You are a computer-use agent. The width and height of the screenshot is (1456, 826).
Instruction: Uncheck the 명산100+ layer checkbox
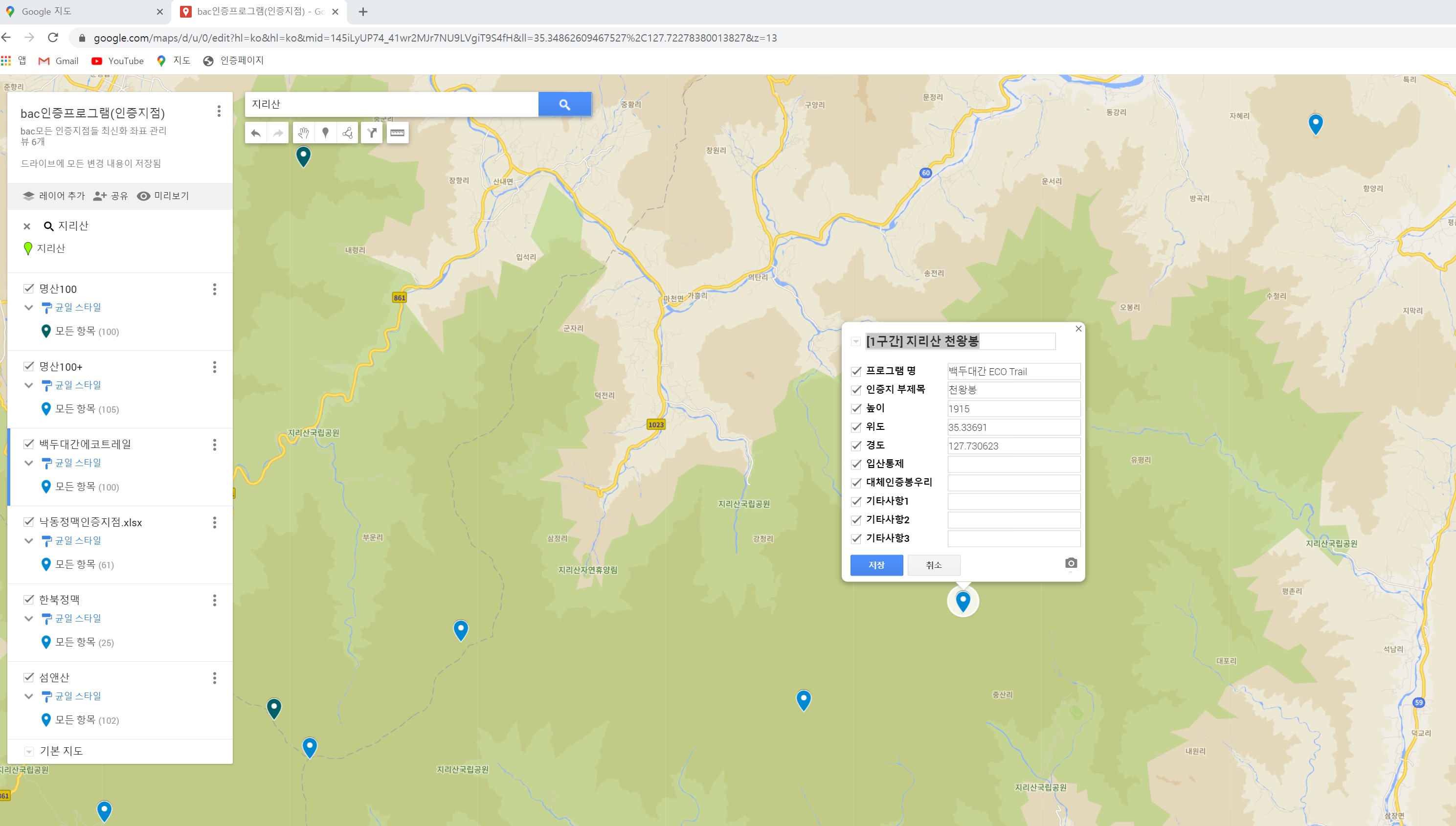tap(28, 366)
